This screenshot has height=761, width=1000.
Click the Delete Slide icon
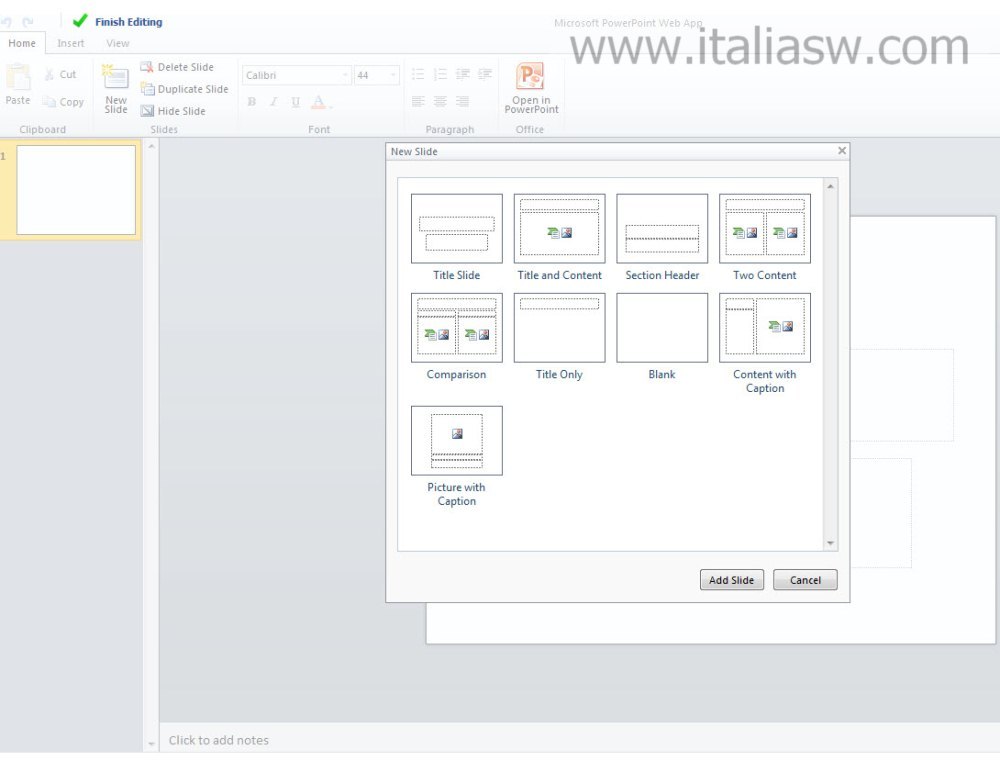pyautogui.click(x=147, y=67)
